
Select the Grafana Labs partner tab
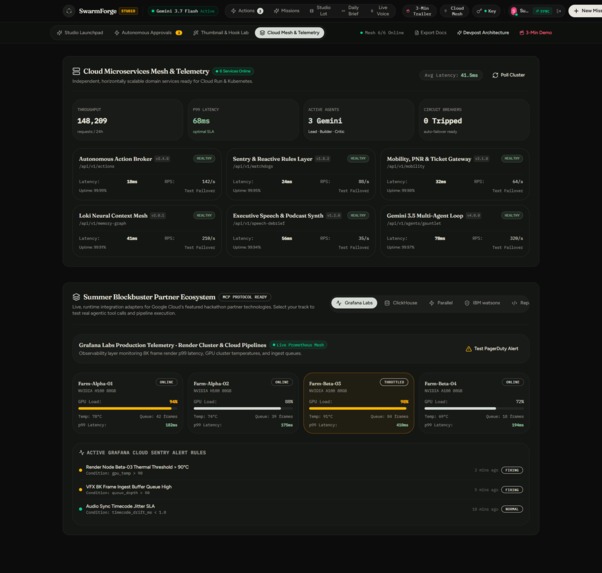[354, 303]
